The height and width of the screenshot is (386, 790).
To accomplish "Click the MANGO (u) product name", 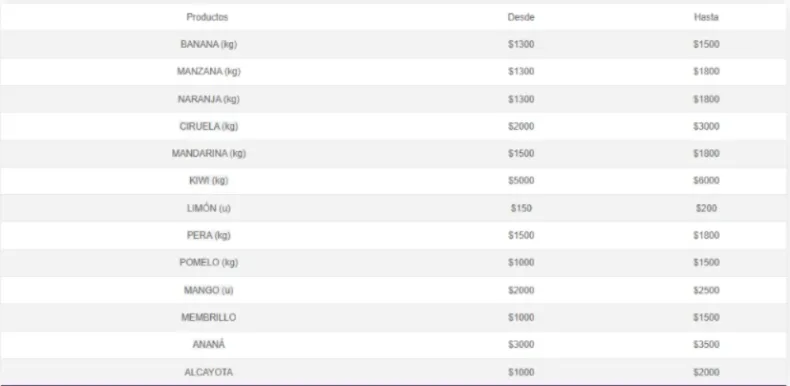I will tap(209, 290).
